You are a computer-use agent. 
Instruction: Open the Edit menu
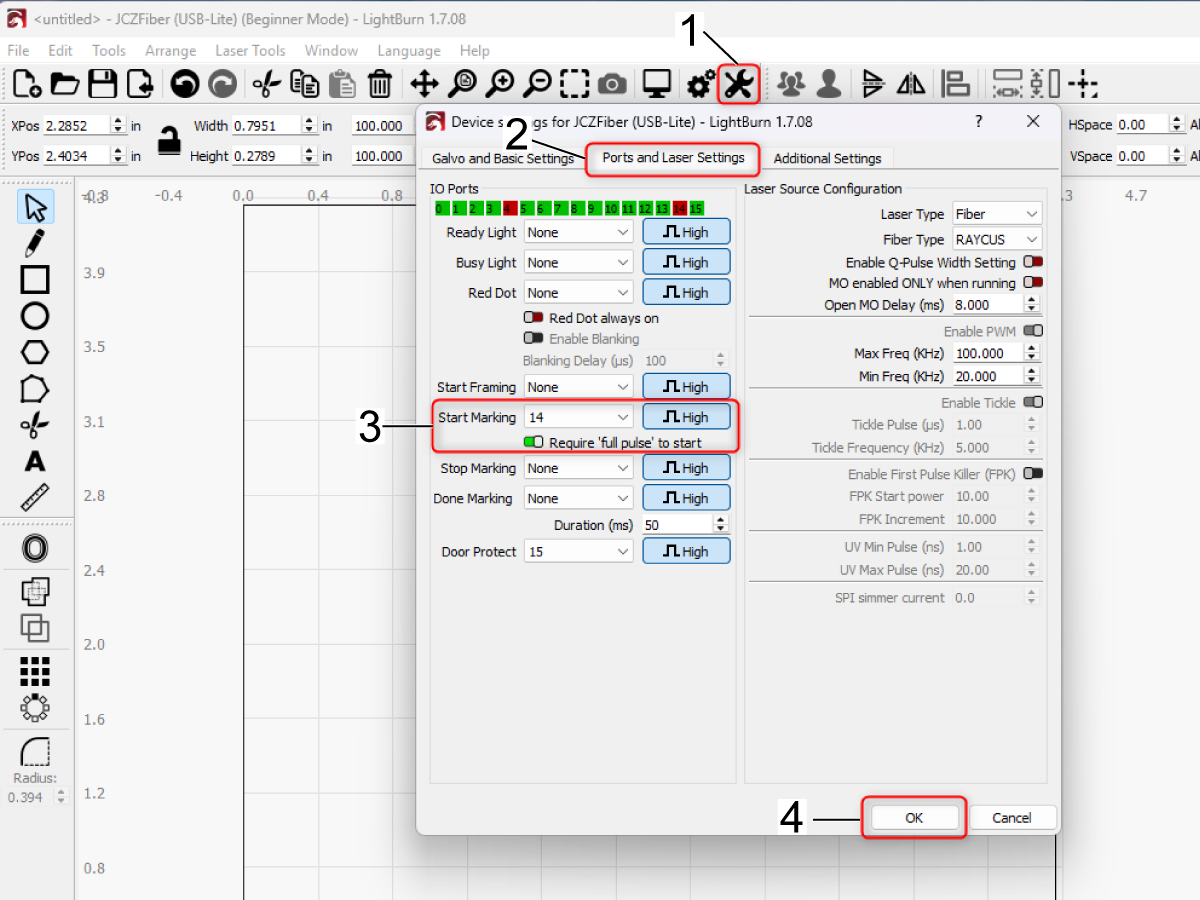tap(61, 50)
